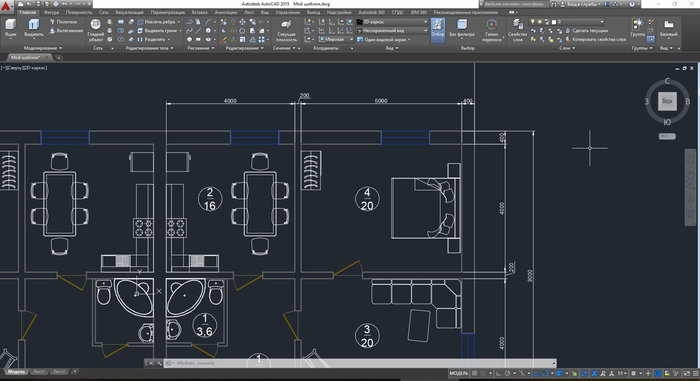Expand the Моделирование panel
The image size is (700, 381).
(x=43, y=48)
